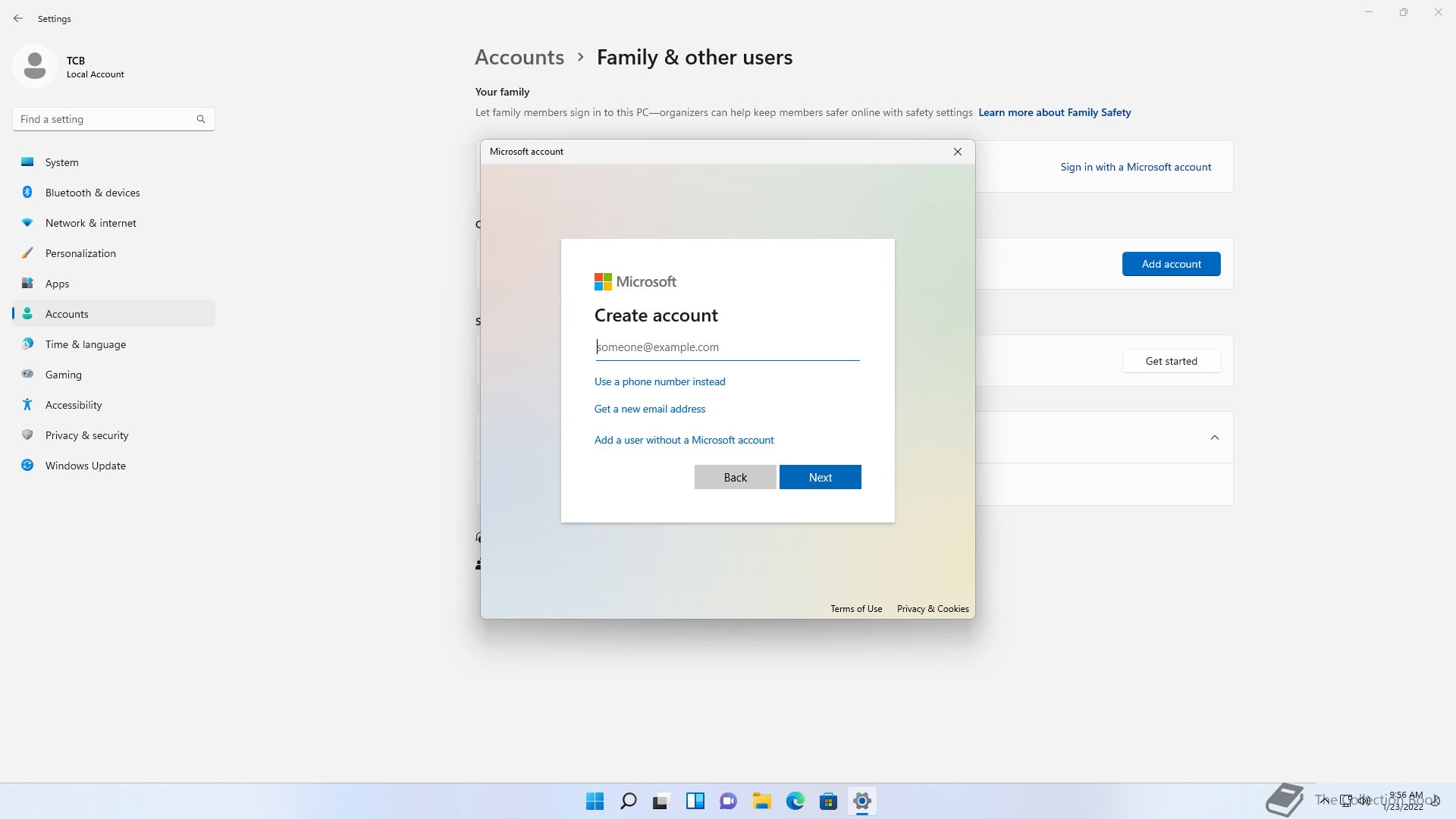Image resolution: width=1456 pixels, height=819 pixels.
Task: Click the email address input field
Action: point(727,347)
